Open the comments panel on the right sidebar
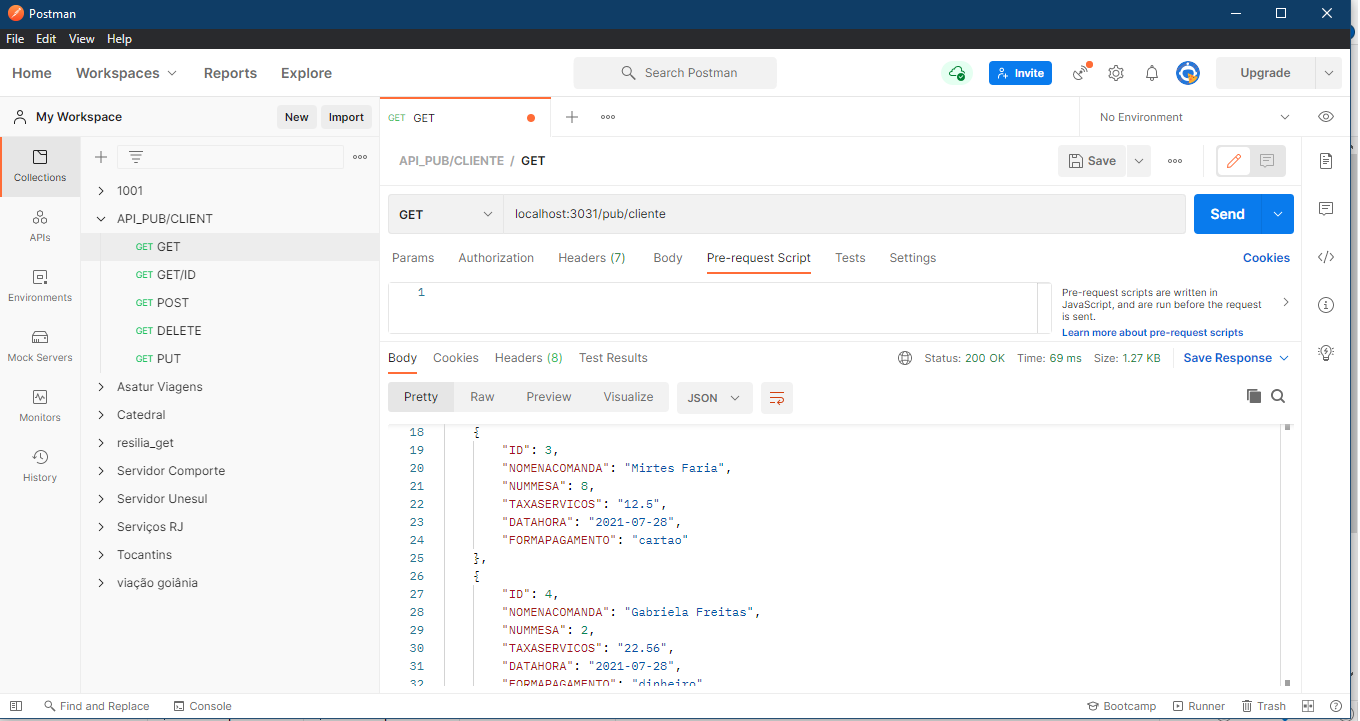Viewport: 1360px width, 721px height. tap(1326, 208)
